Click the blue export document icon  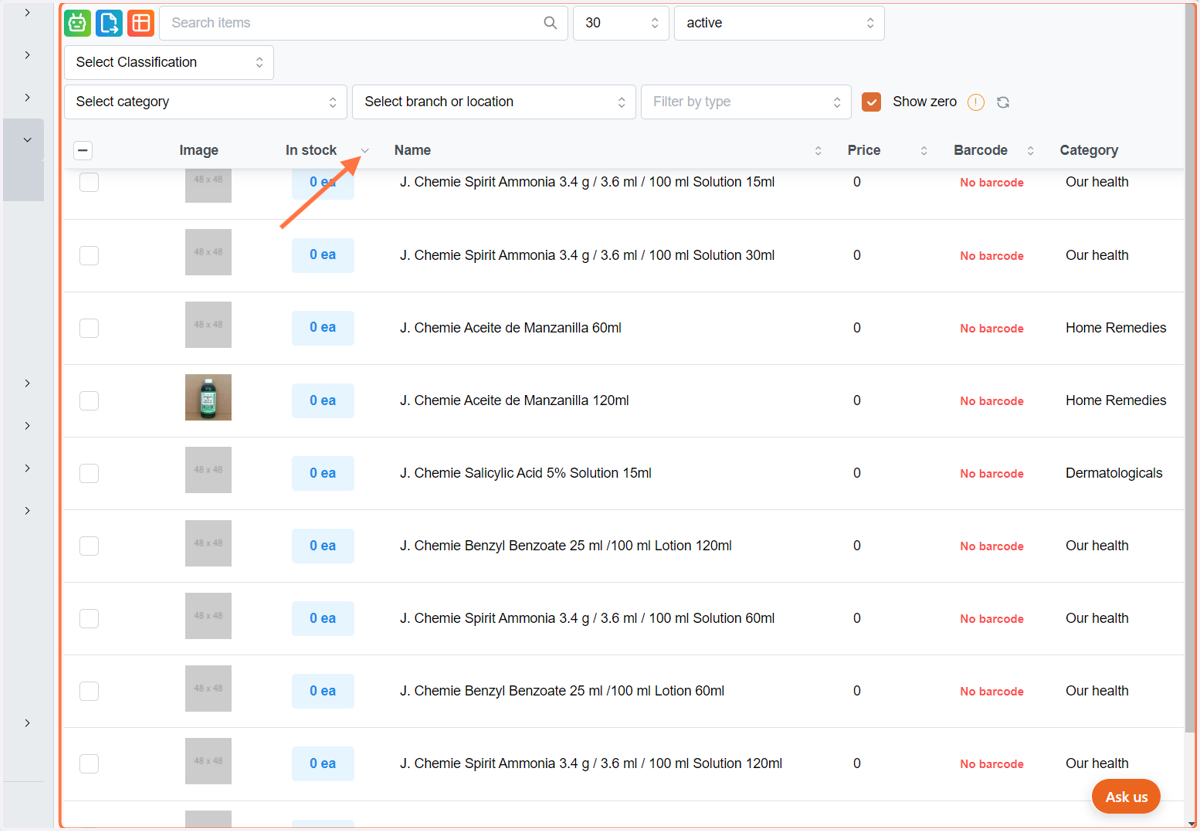pyautogui.click(x=109, y=23)
